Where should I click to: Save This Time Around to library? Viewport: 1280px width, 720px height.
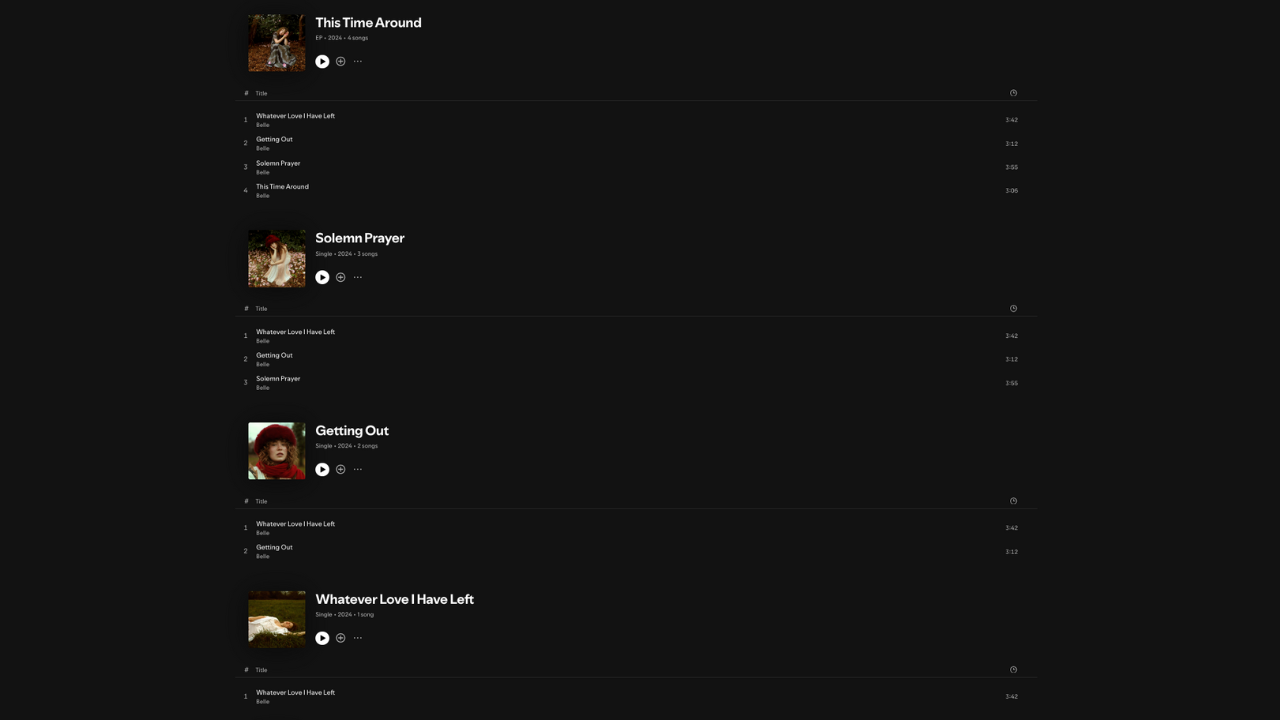(341, 62)
